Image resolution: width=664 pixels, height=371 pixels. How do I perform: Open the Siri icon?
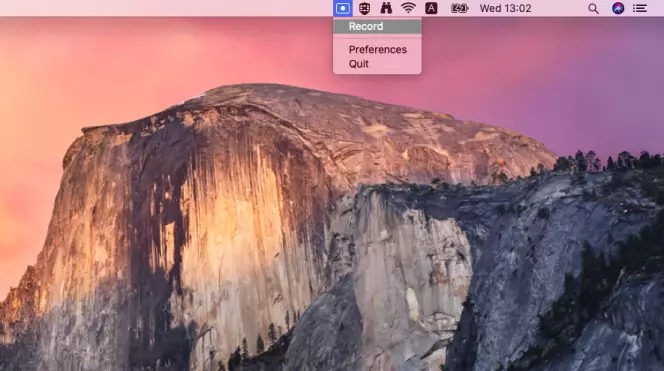(618, 8)
